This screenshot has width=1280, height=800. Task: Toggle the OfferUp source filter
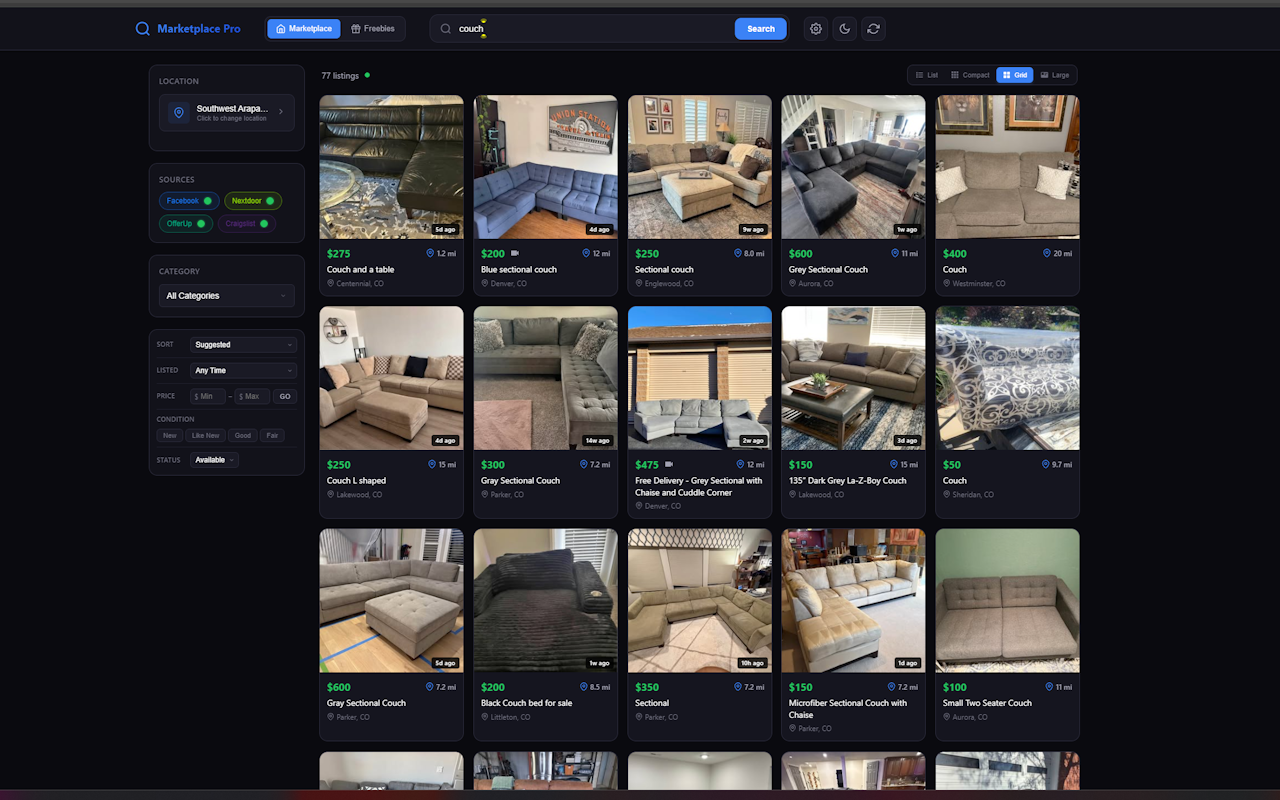coord(186,223)
